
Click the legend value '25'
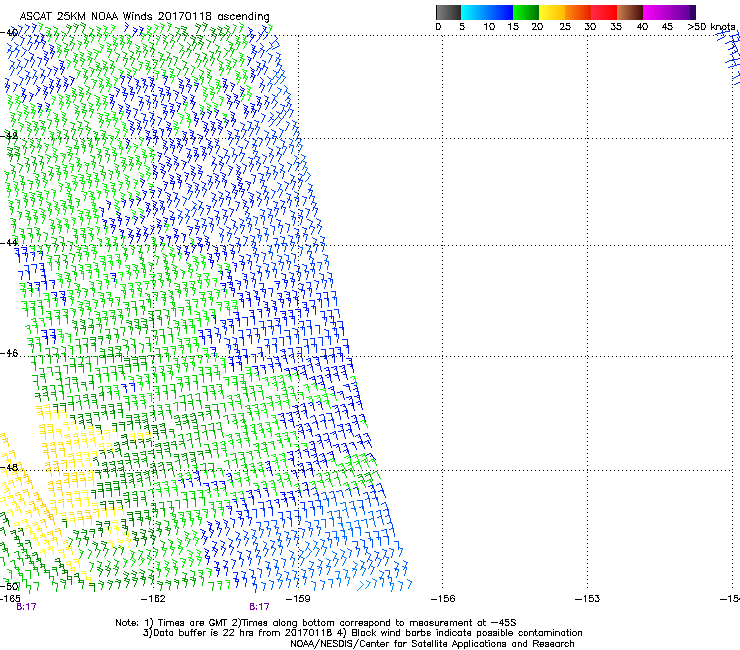click(x=565, y=27)
